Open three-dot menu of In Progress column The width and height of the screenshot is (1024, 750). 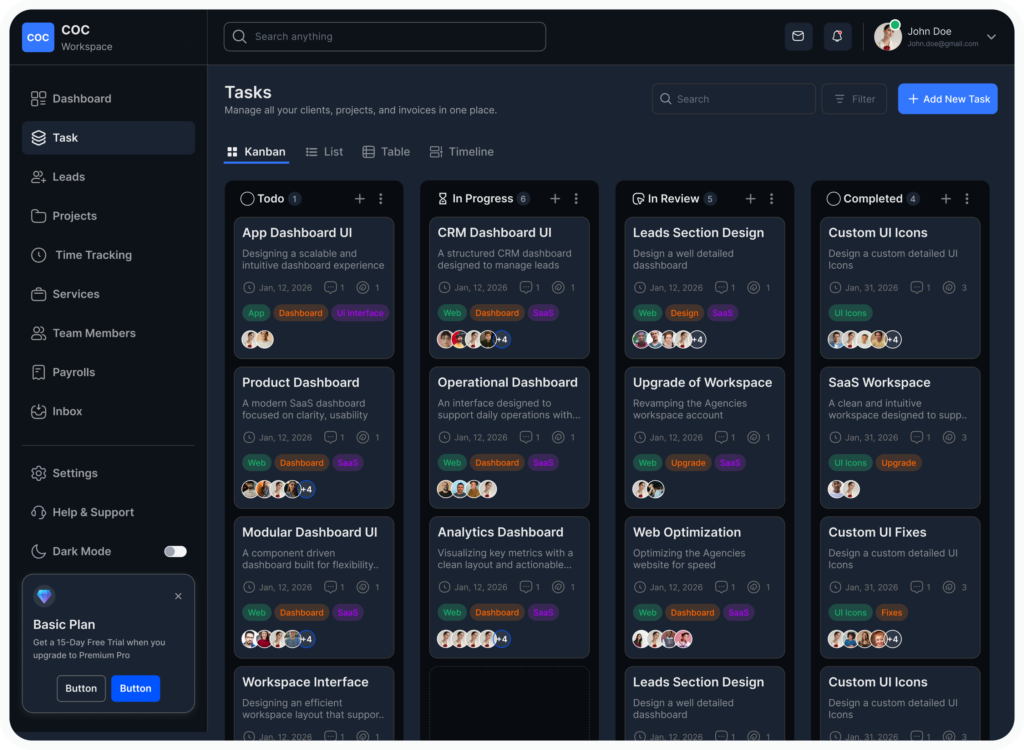coord(576,199)
